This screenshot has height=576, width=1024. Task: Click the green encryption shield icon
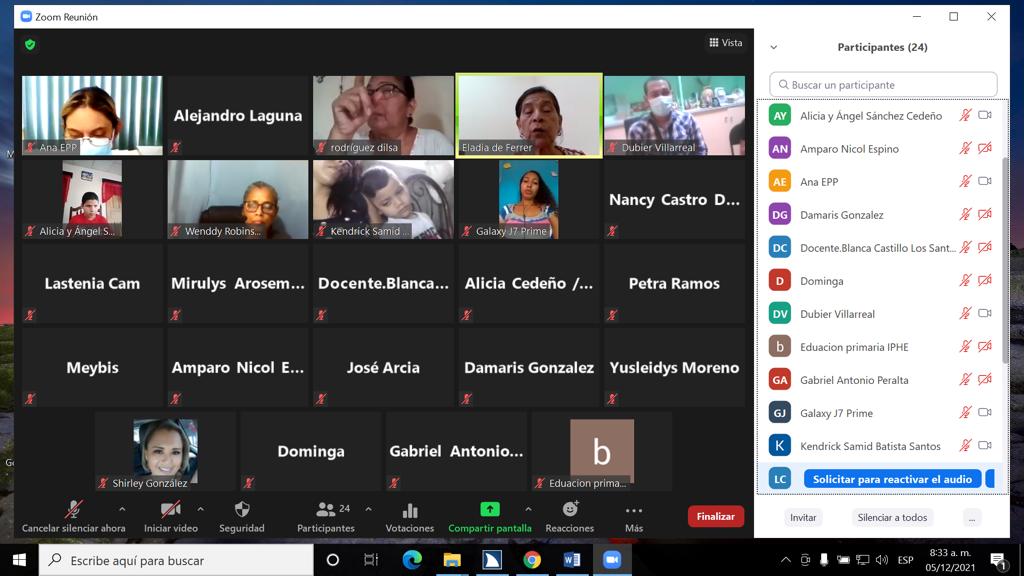[30, 44]
